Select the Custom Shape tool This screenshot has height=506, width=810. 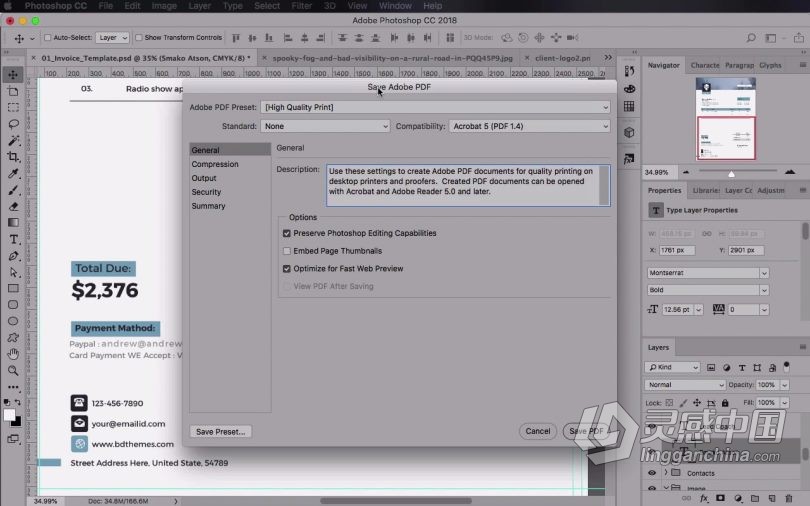coord(13,337)
